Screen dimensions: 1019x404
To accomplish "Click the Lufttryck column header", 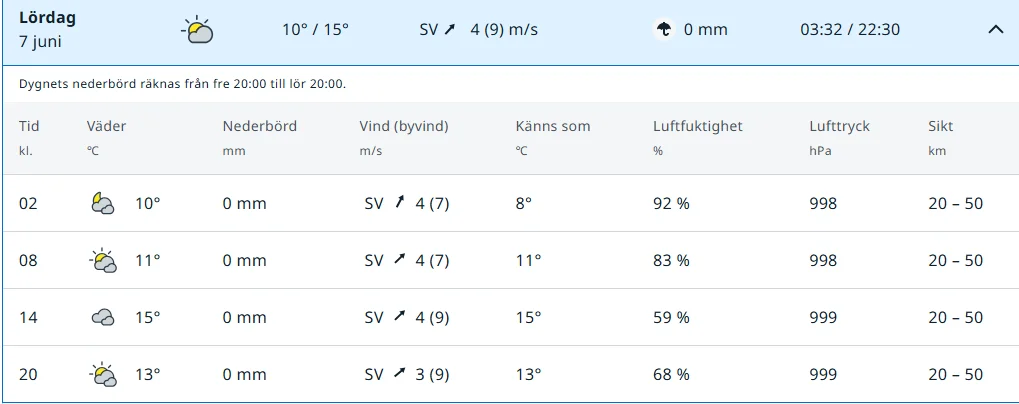I will tap(840, 127).
